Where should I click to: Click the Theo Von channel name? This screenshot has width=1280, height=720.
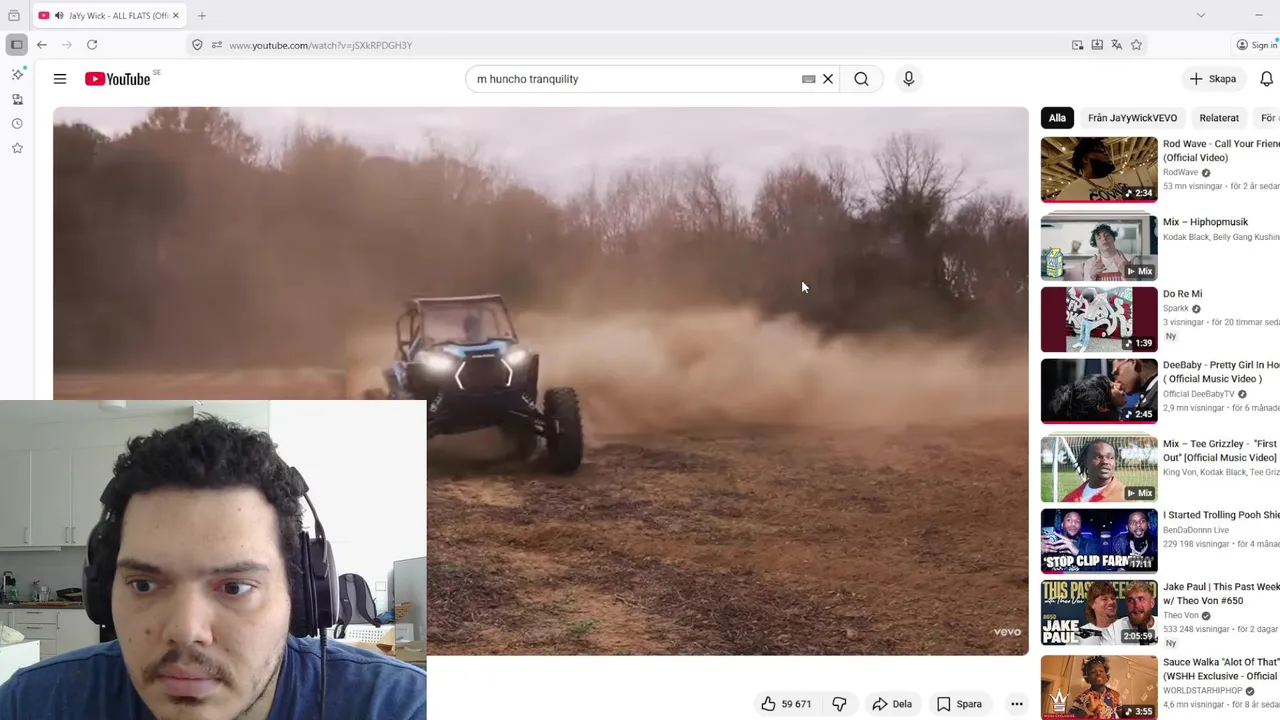[x=1181, y=615]
